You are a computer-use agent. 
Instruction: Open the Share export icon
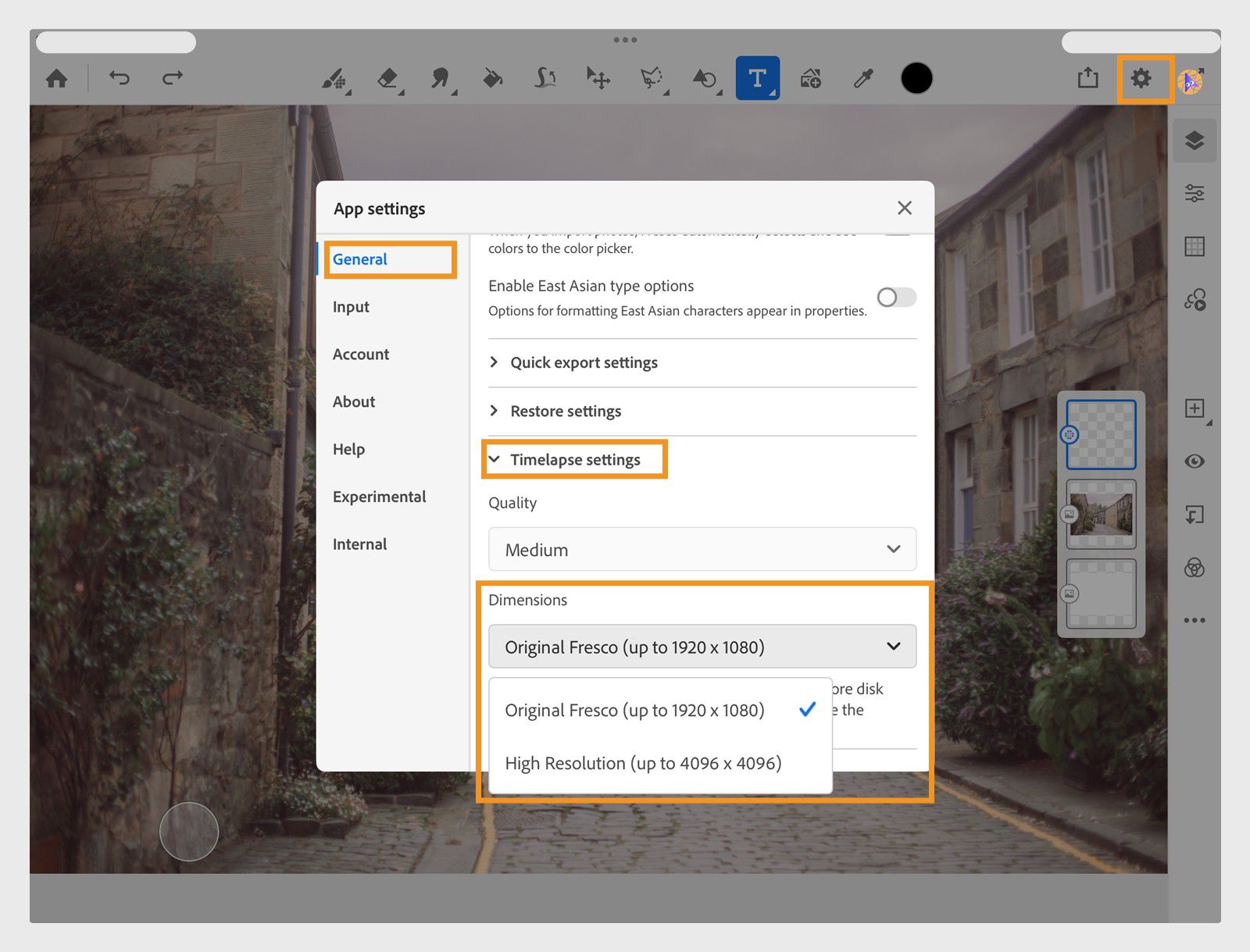click(1087, 77)
